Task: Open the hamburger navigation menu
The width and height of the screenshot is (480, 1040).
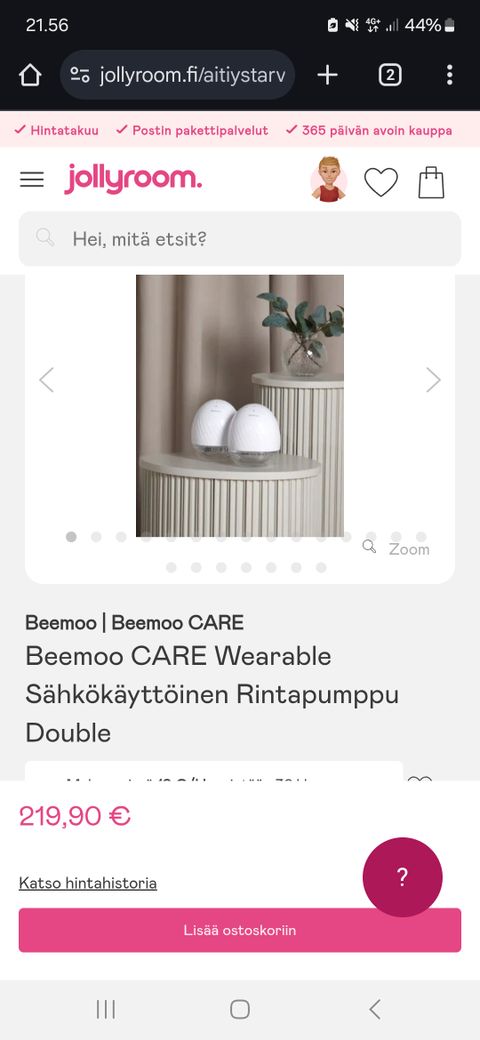Action: click(x=32, y=180)
